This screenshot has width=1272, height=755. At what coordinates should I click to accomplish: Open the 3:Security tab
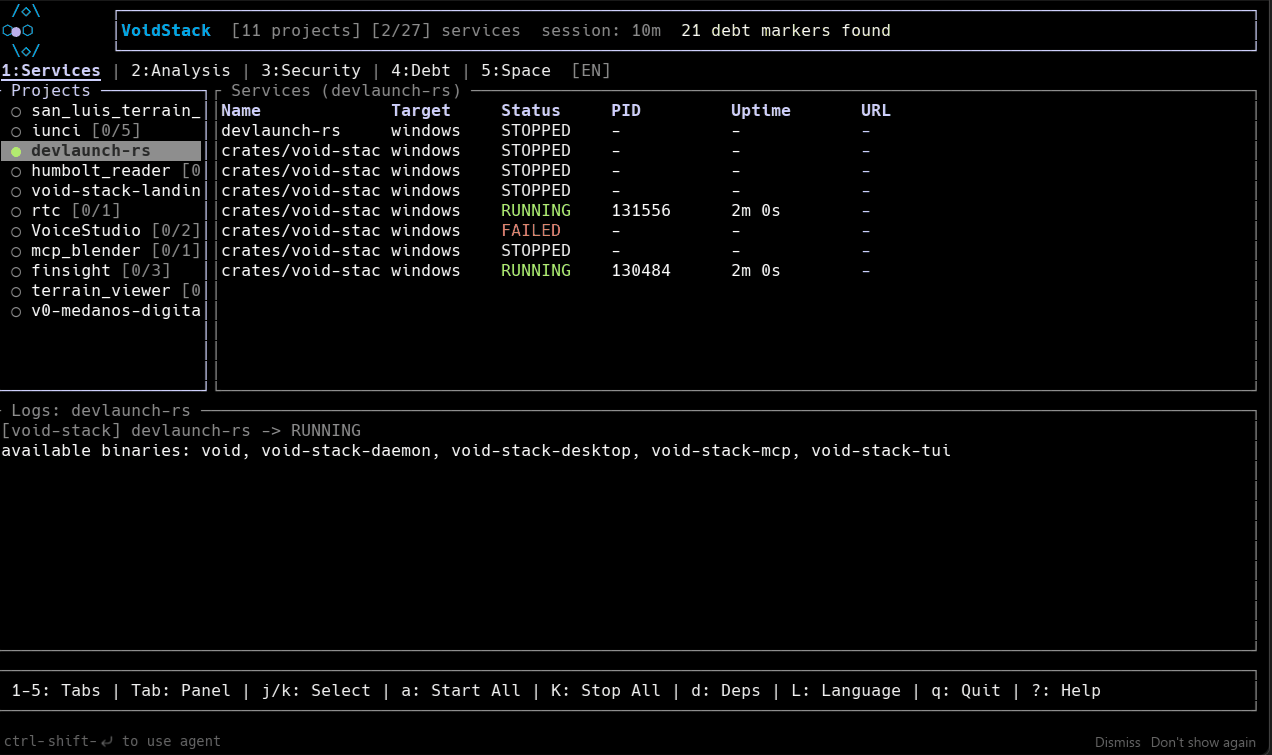point(311,71)
